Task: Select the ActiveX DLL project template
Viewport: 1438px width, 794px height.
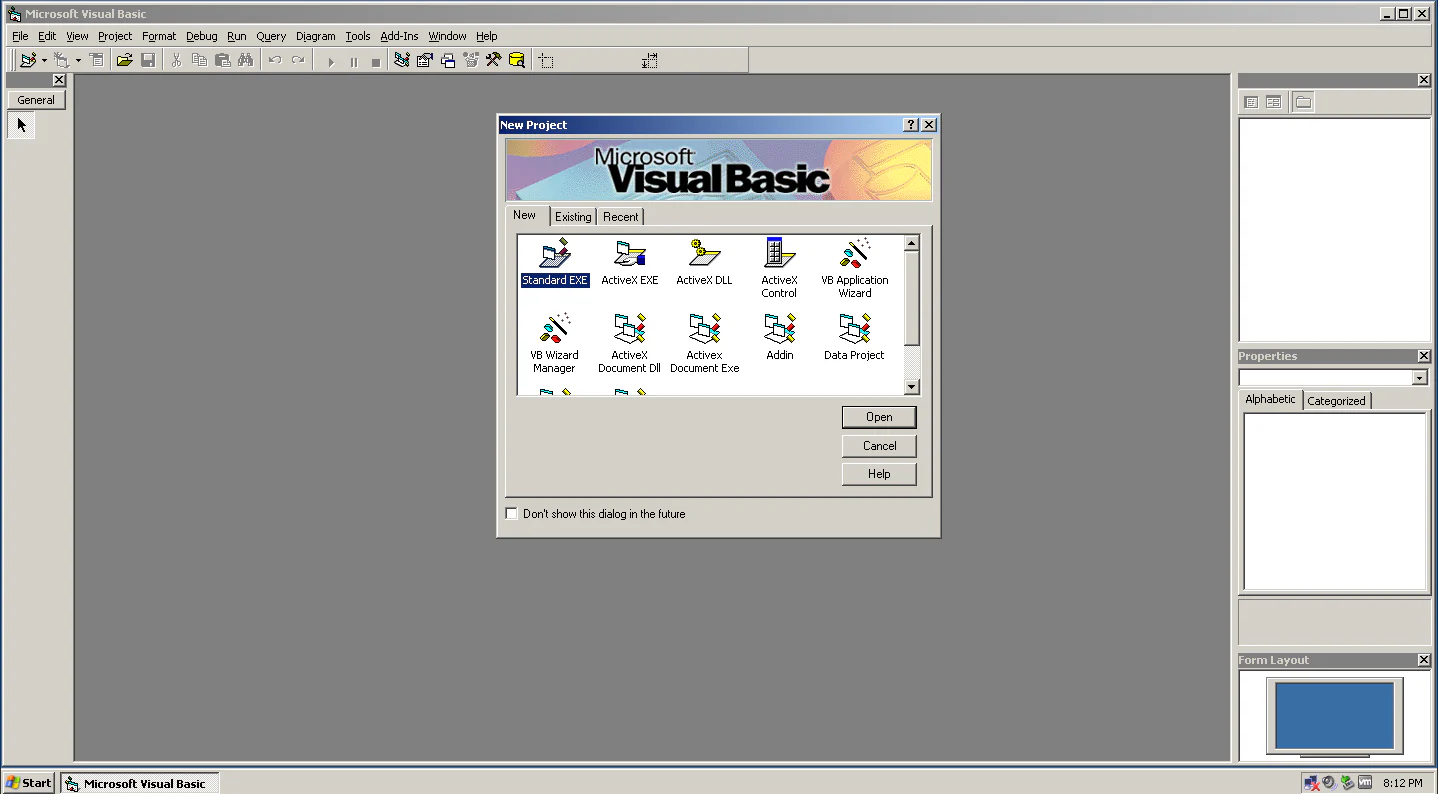Action: [704, 260]
